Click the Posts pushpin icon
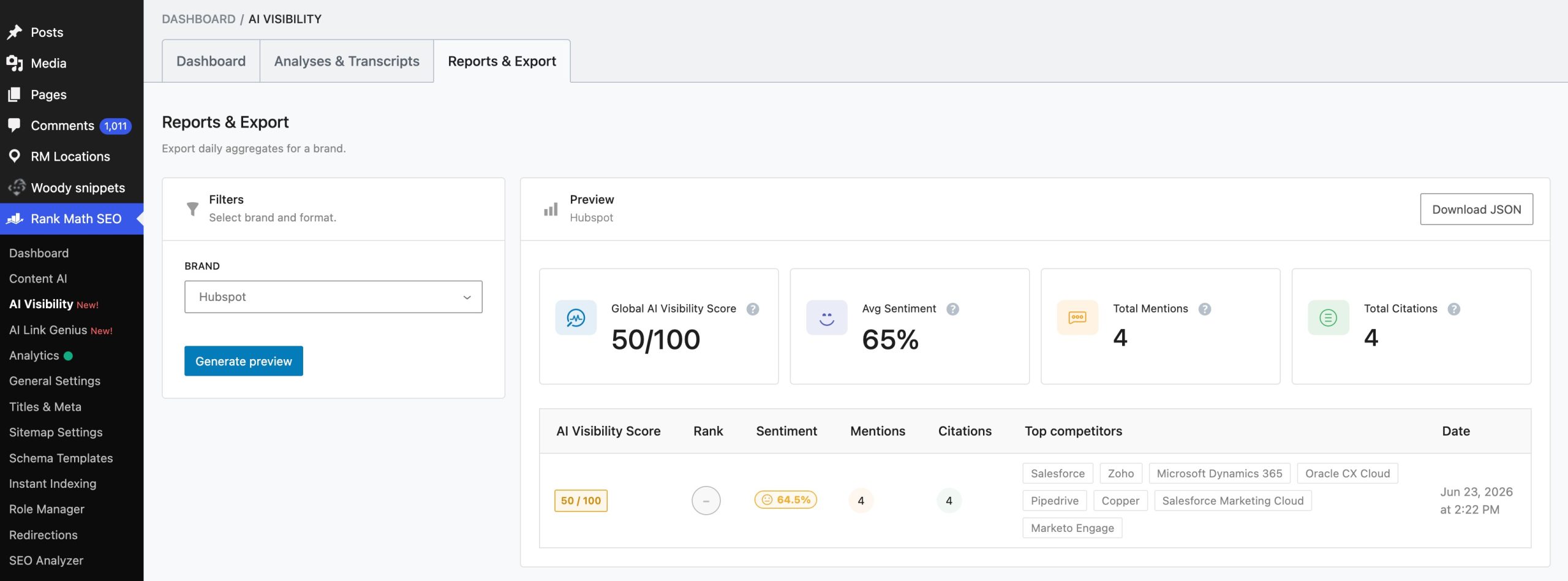The height and width of the screenshot is (581, 1568). point(15,32)
